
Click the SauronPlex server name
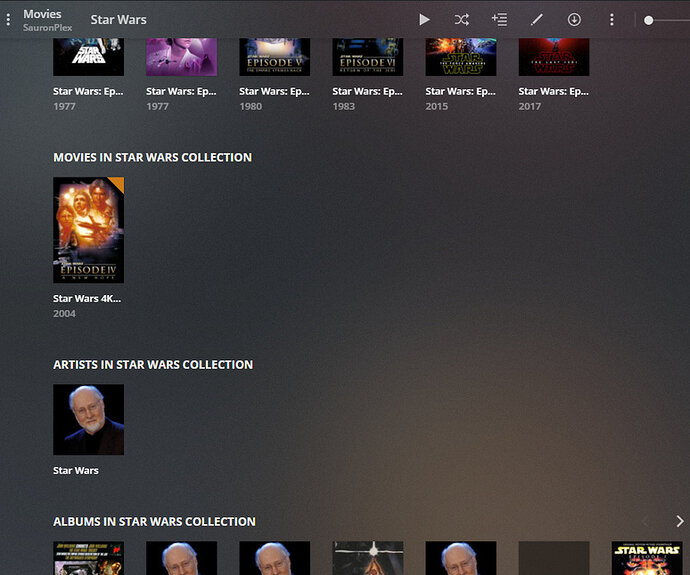(48, 28)
